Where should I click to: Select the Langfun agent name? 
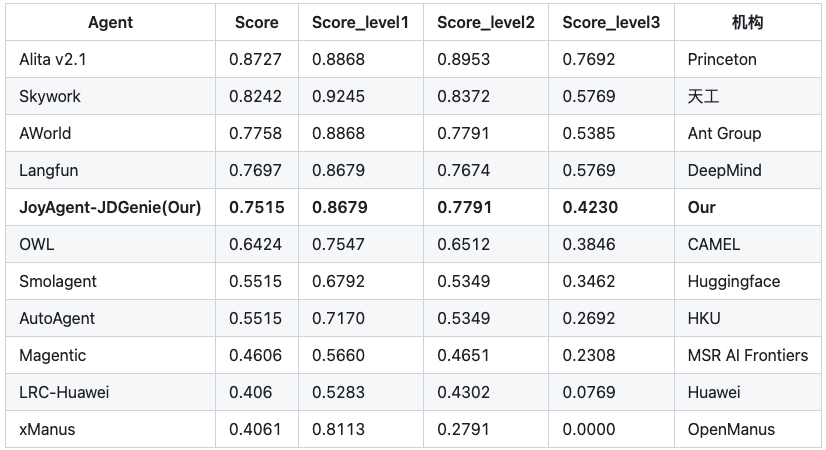coord(48,170)
